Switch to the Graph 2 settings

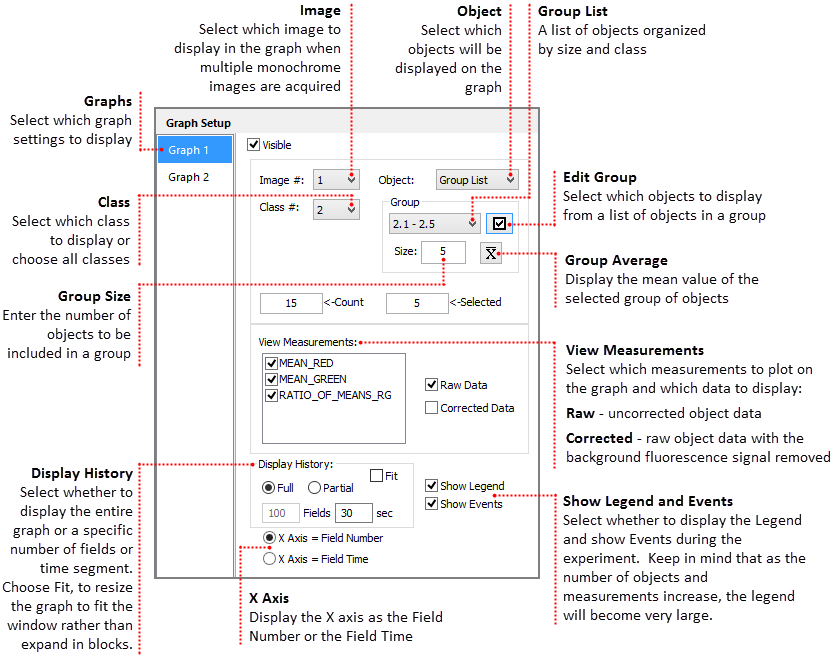(x=188, y=176)
